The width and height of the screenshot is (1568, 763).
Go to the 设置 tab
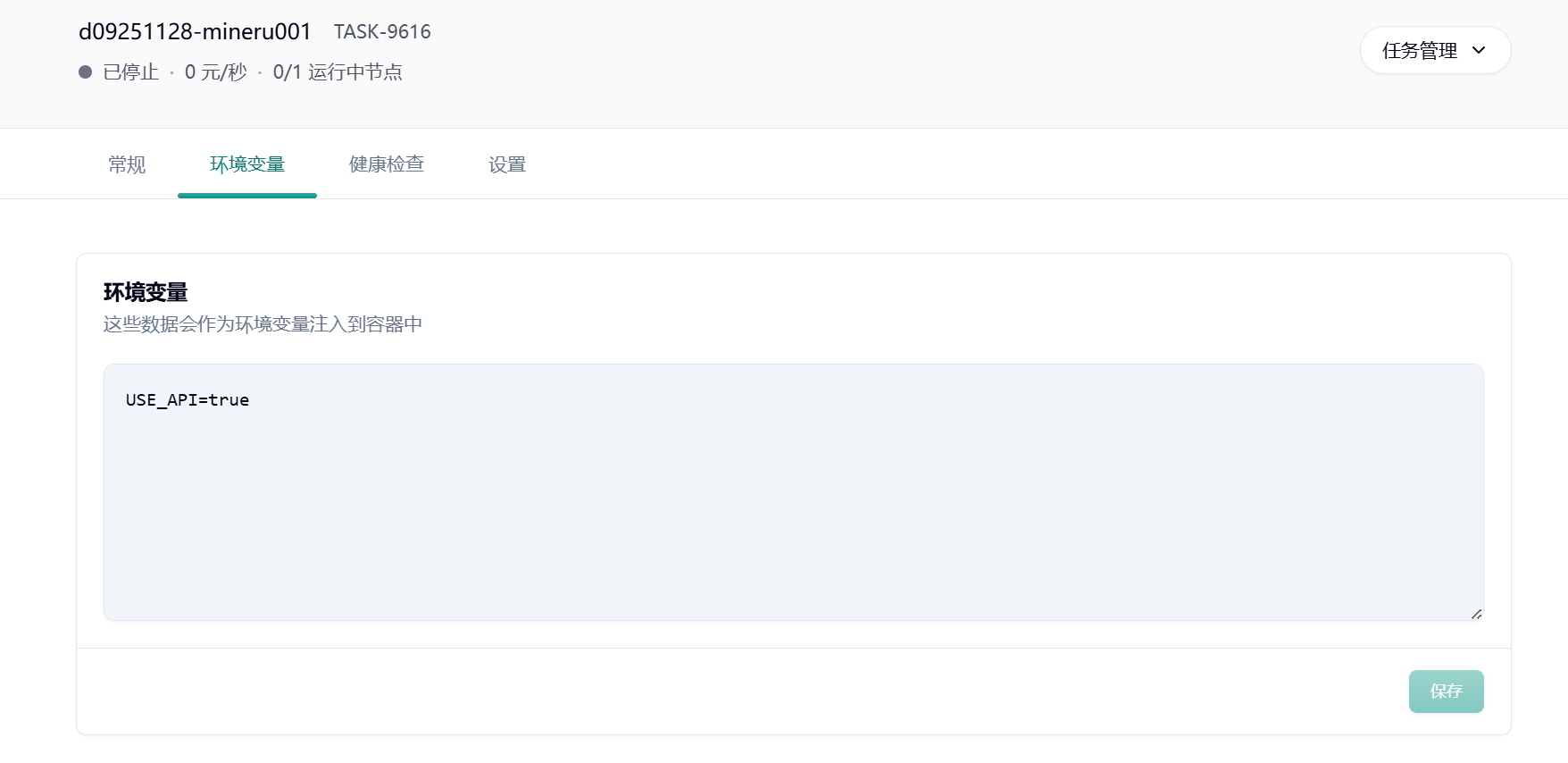(507, 164)
